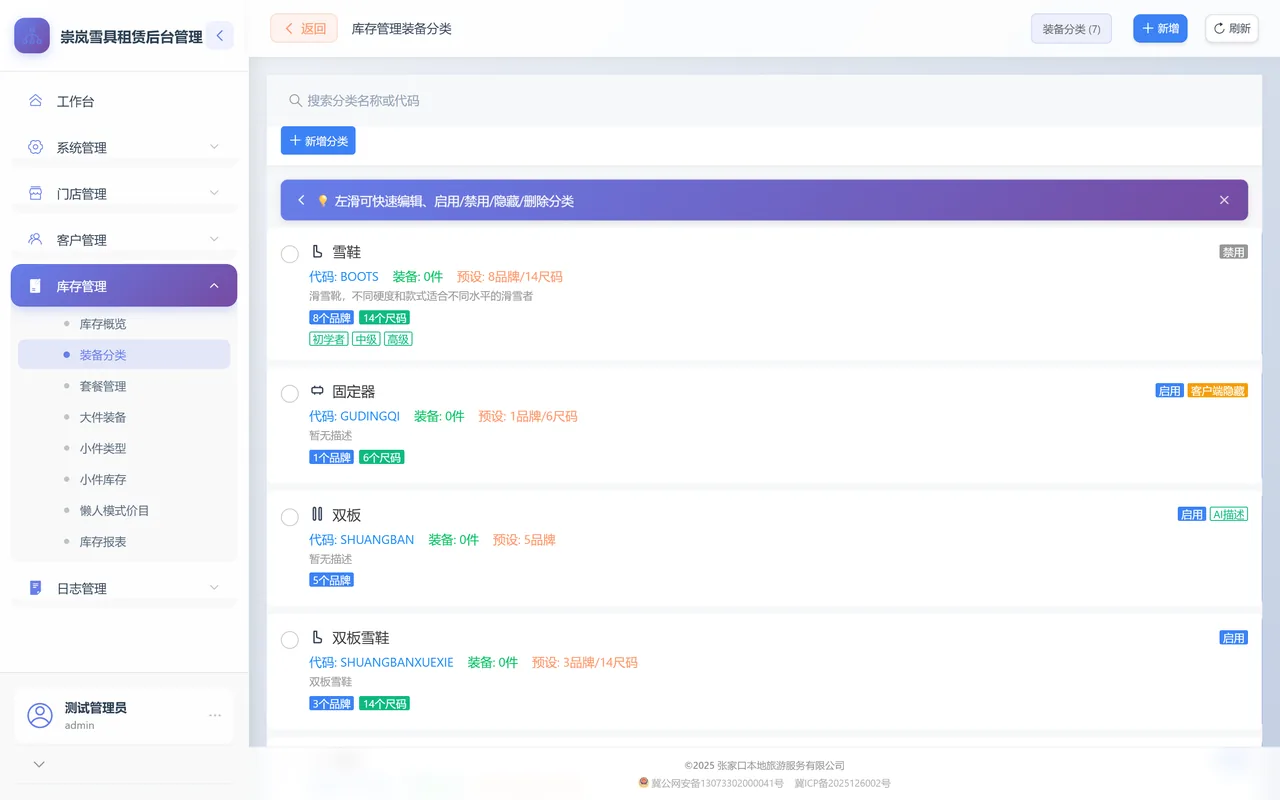Open the admin more options dots
Screen dimensions: 1280x800
(x=214, y=715)
